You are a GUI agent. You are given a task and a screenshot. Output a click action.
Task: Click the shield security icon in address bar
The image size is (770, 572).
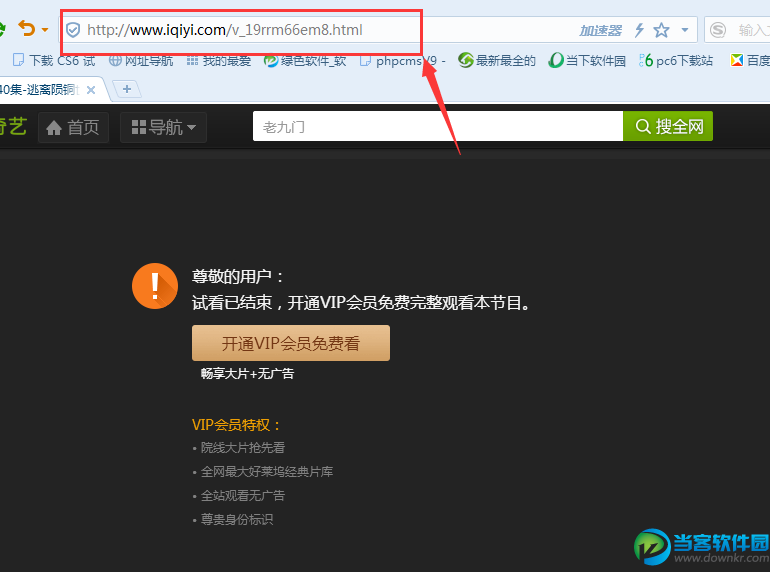pos(73,30)
